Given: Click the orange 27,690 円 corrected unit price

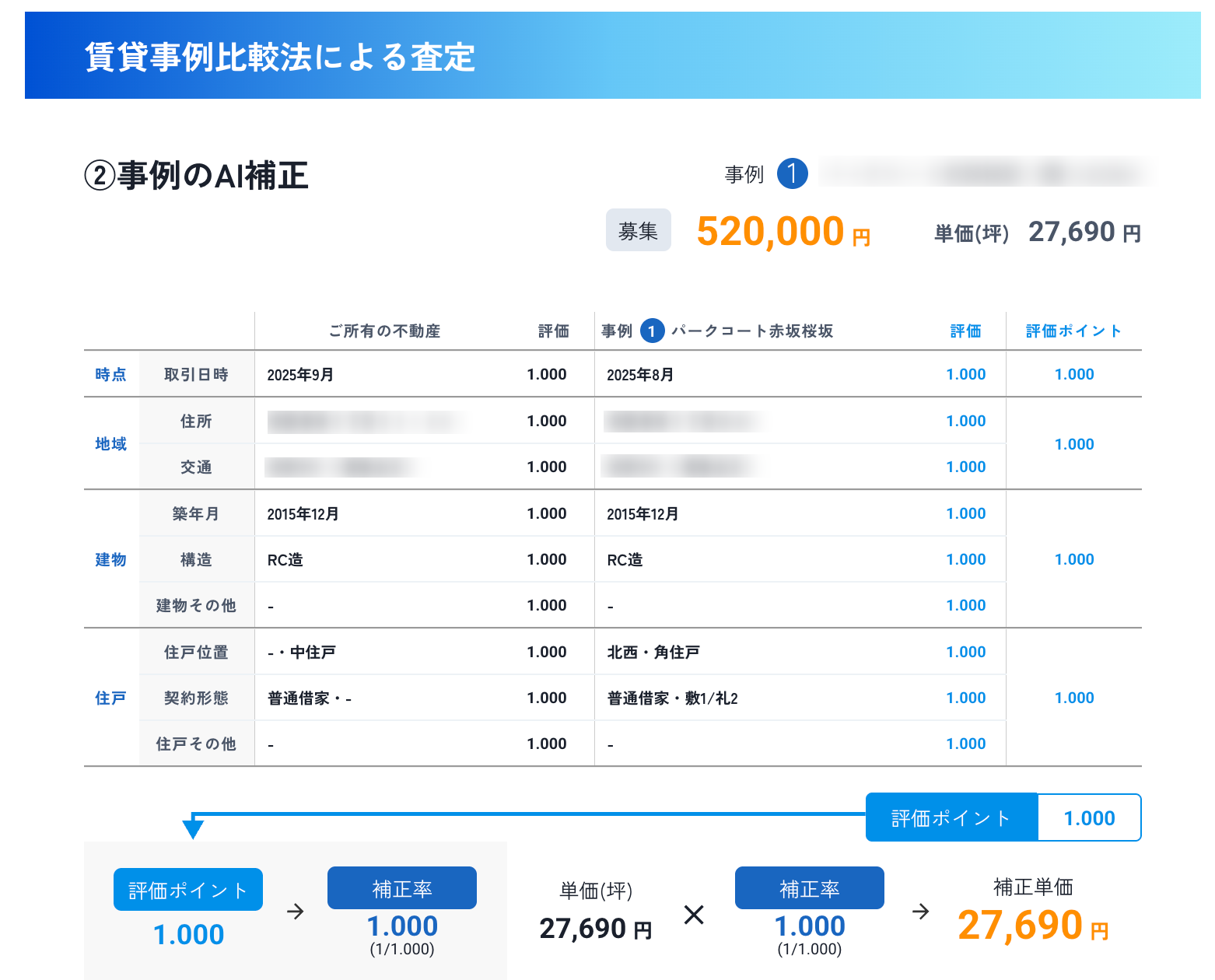Looking at the screenshot, I should coord(1032,926).
